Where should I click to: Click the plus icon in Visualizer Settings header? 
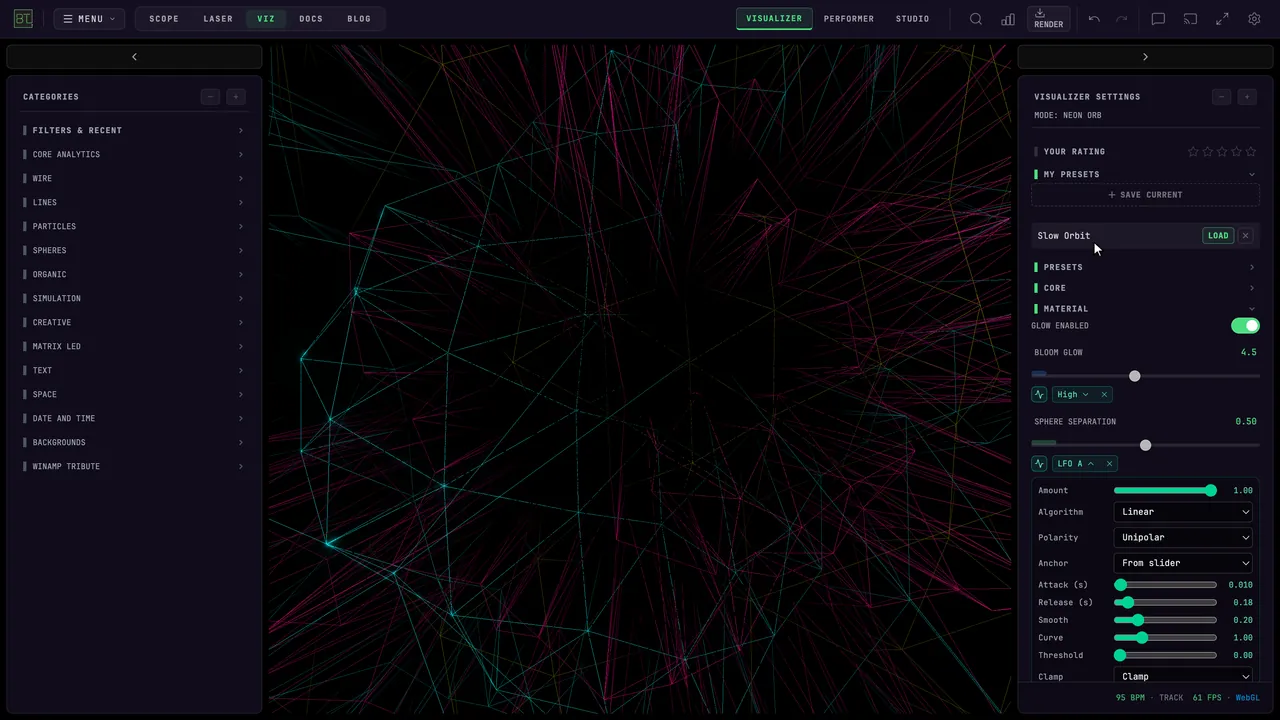click(x=1247, y=97)
